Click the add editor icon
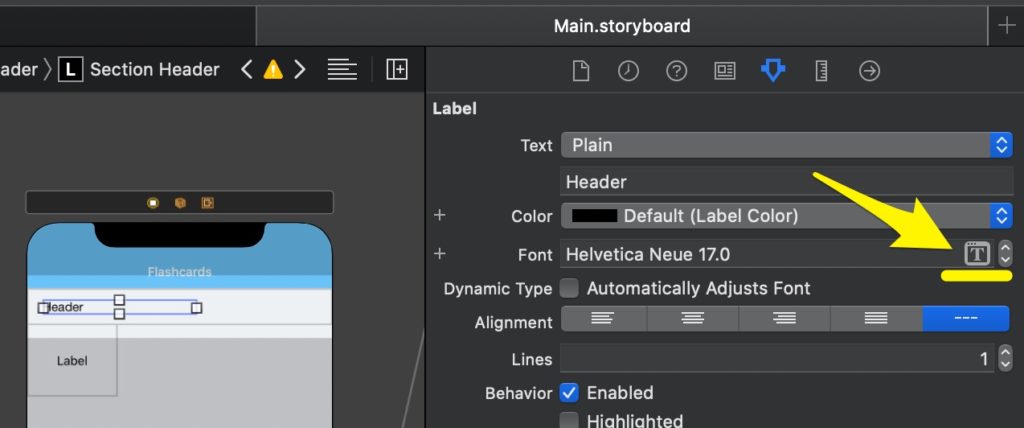The image size is (1024, 428). point(396,69)
